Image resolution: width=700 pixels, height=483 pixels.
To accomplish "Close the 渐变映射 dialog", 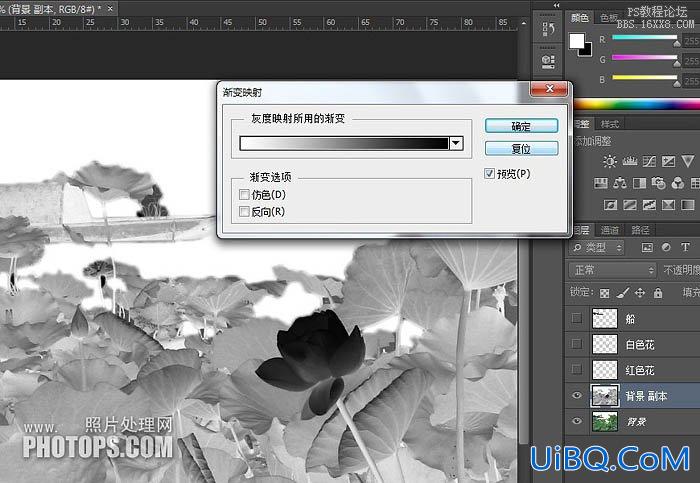I will 549,89.
